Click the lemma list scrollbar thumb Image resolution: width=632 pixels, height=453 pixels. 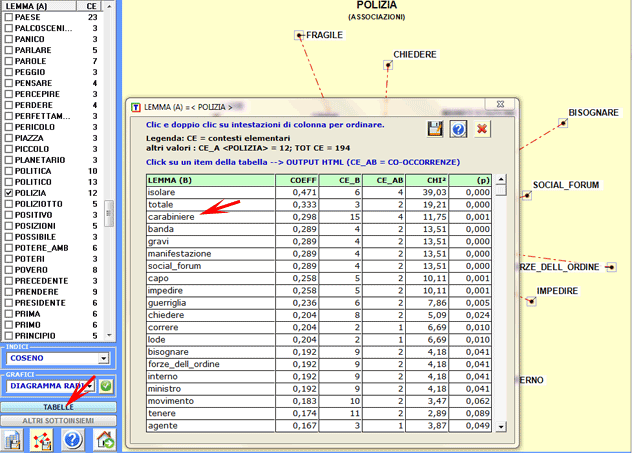[109, 214]
